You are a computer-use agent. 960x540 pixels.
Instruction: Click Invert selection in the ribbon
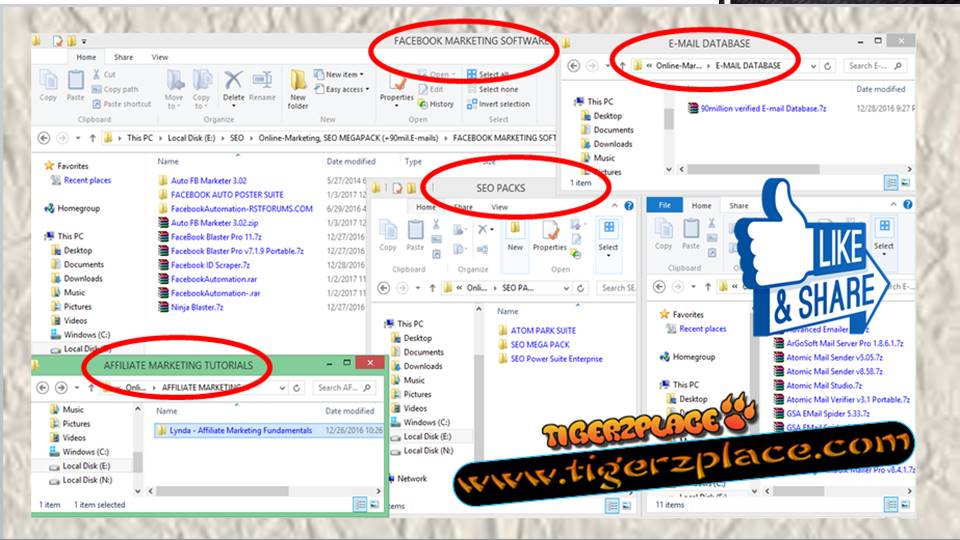(x=498, y=104)
